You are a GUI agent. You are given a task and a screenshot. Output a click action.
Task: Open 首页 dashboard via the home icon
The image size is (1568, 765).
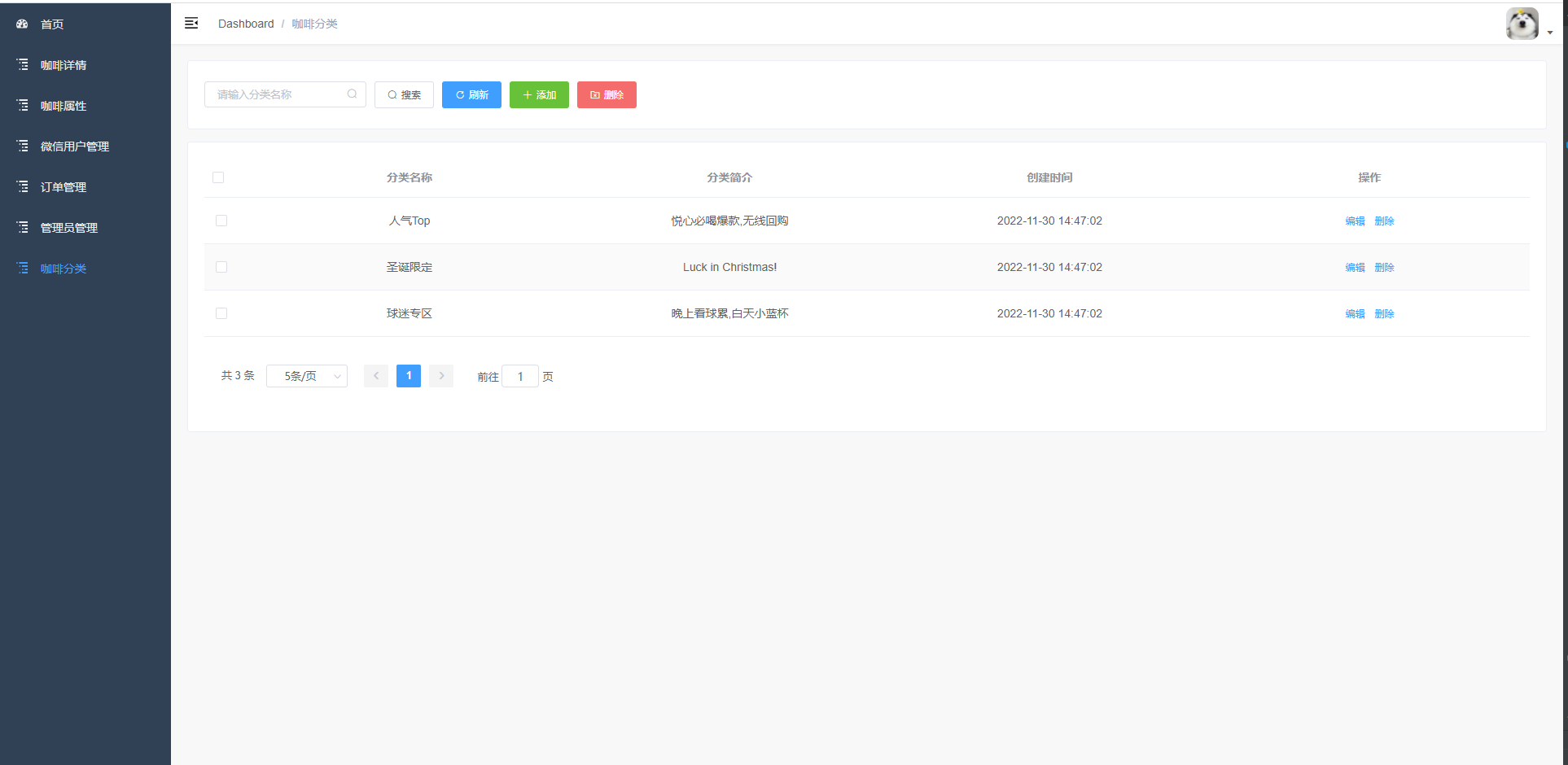point(21,24)
